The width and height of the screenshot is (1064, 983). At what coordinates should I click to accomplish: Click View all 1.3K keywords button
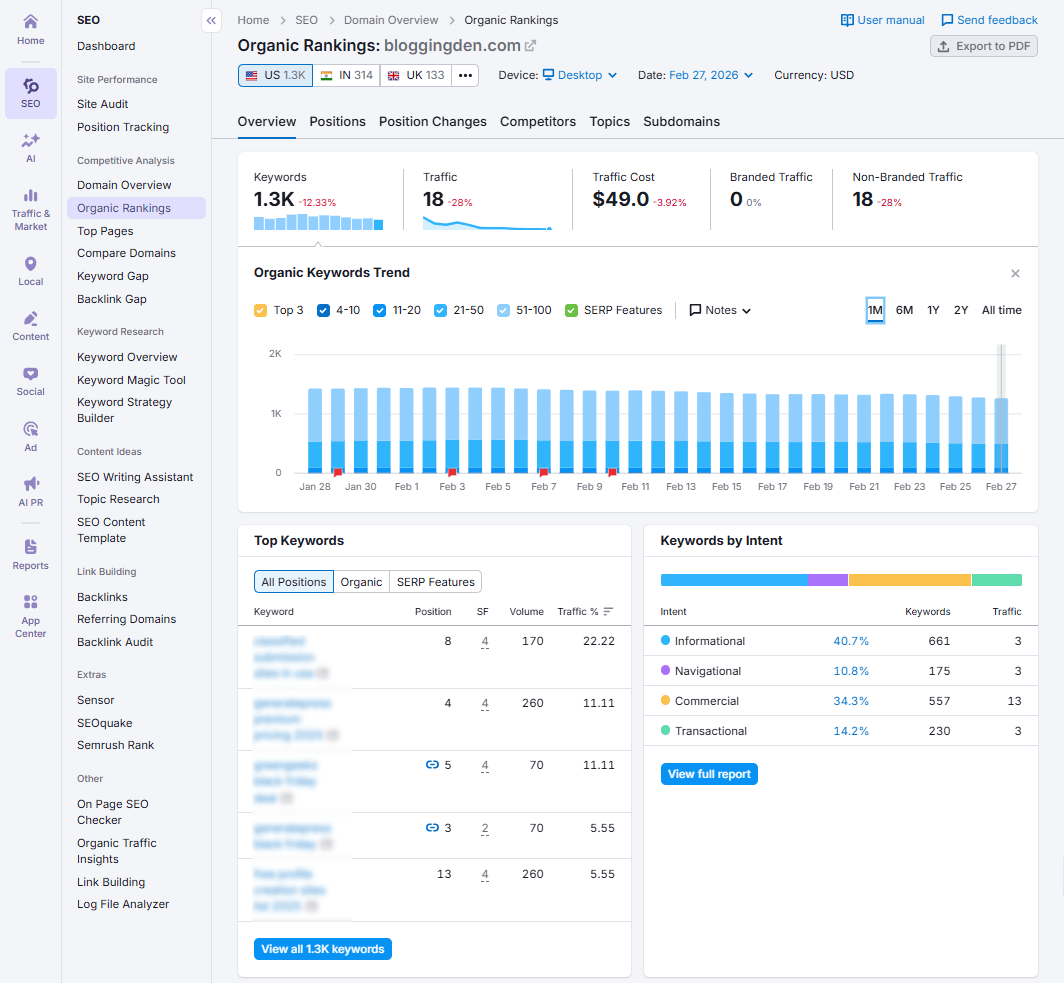(323, 949)
